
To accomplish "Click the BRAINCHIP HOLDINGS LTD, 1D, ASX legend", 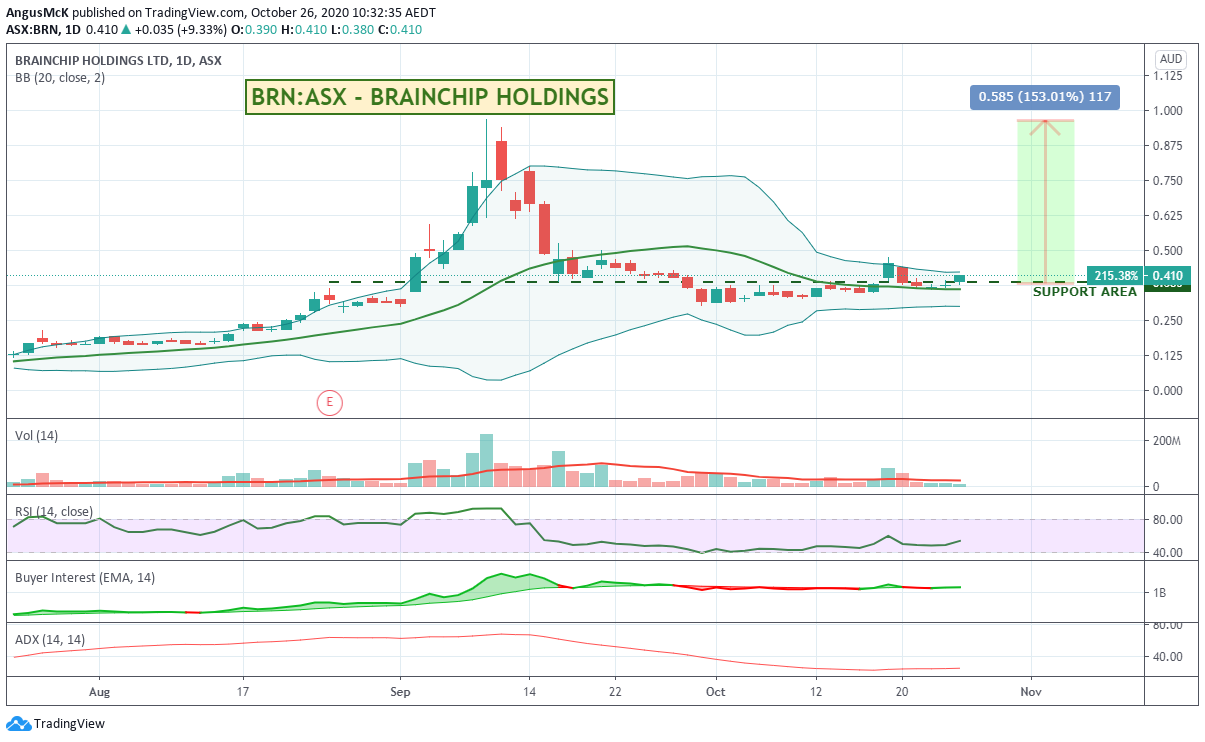I will 118,61.
